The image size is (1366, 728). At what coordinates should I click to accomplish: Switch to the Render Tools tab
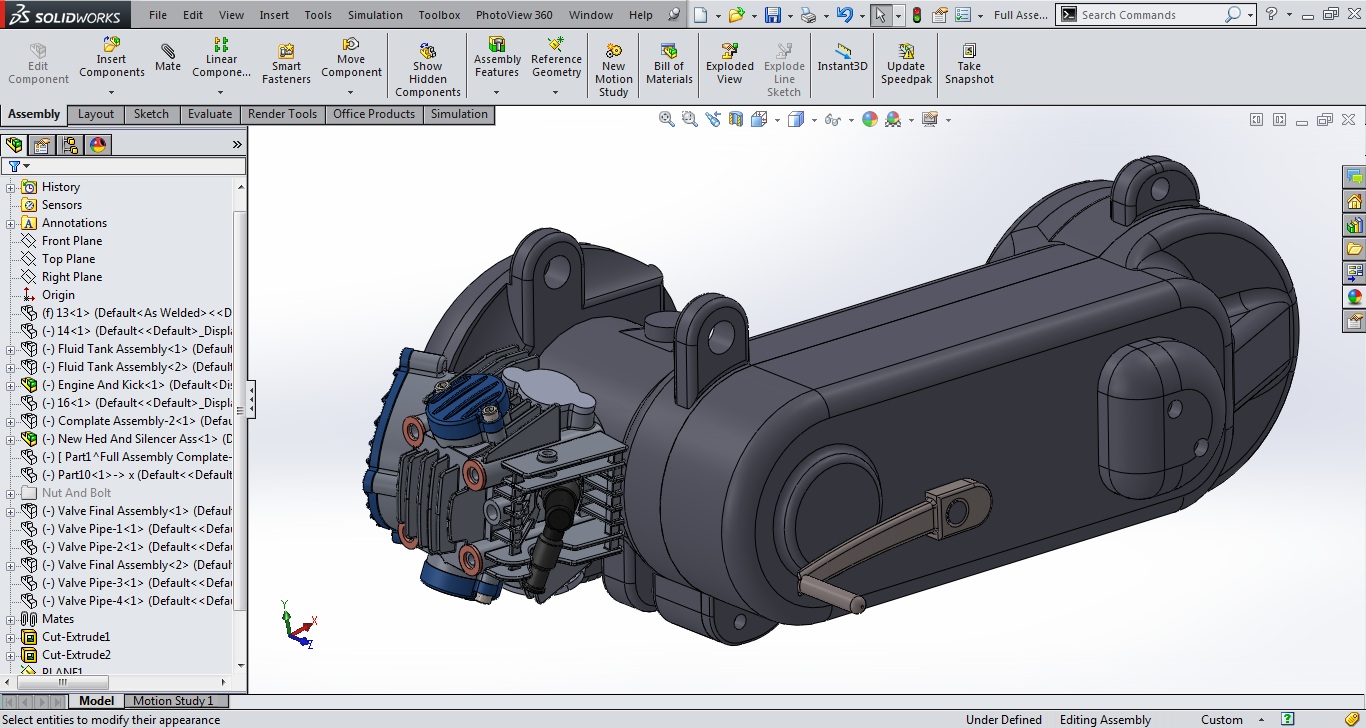(282, 114)
